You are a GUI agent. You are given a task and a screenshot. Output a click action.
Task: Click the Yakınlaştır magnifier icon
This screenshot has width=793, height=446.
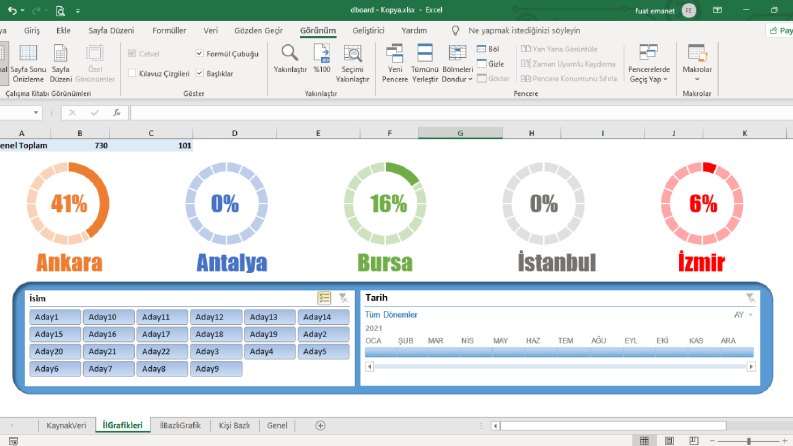coord(290,53)
